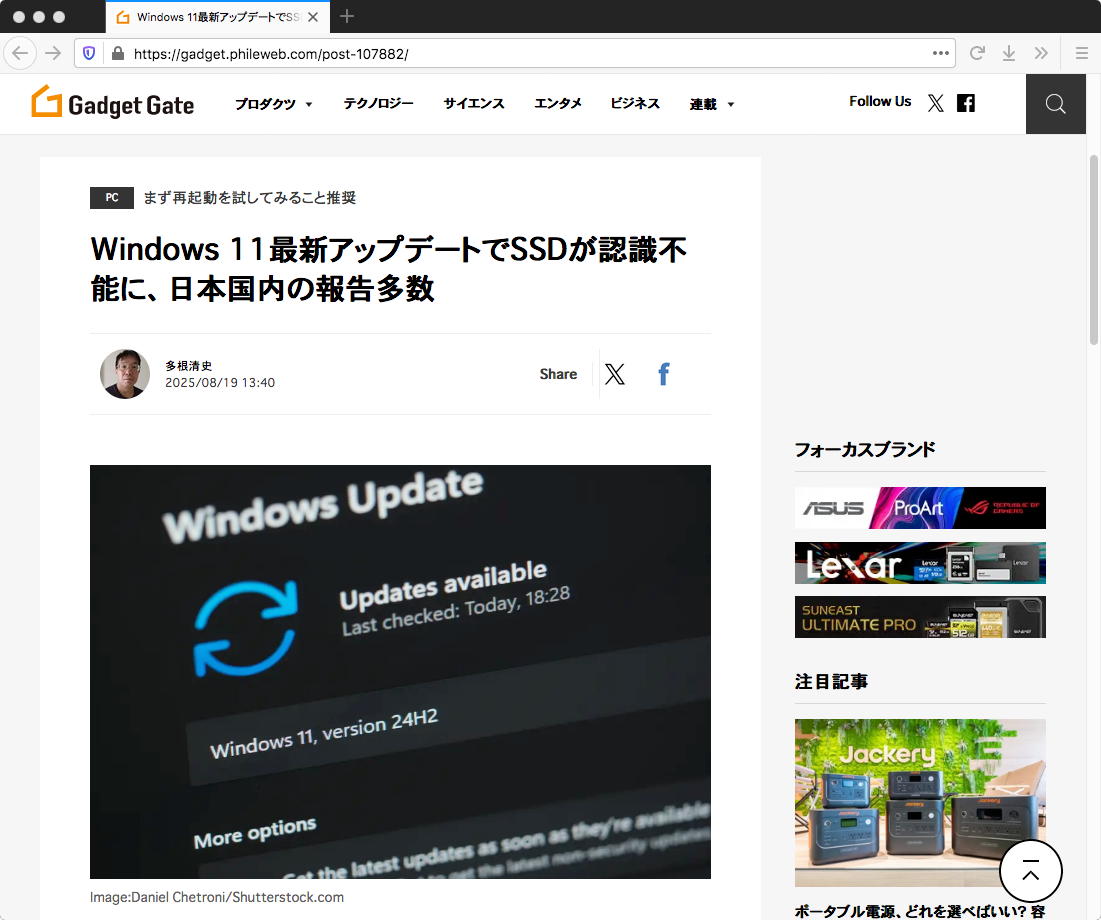Screen dimensions: 1101x920
Task: Share the article on X
Action: click(614, 374)
